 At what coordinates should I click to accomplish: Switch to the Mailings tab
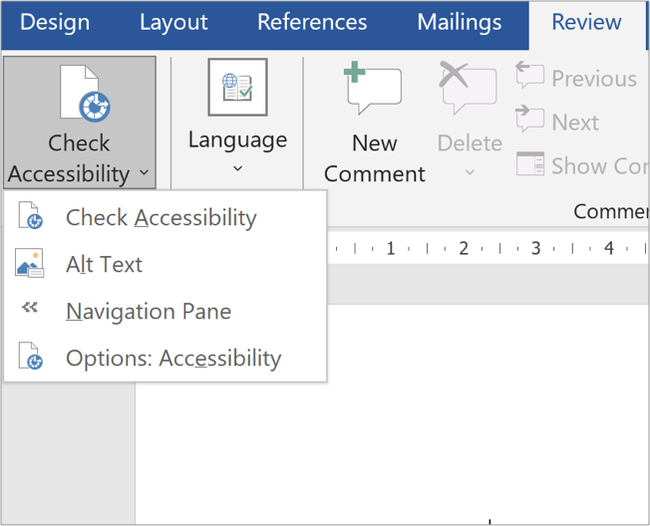459,22
